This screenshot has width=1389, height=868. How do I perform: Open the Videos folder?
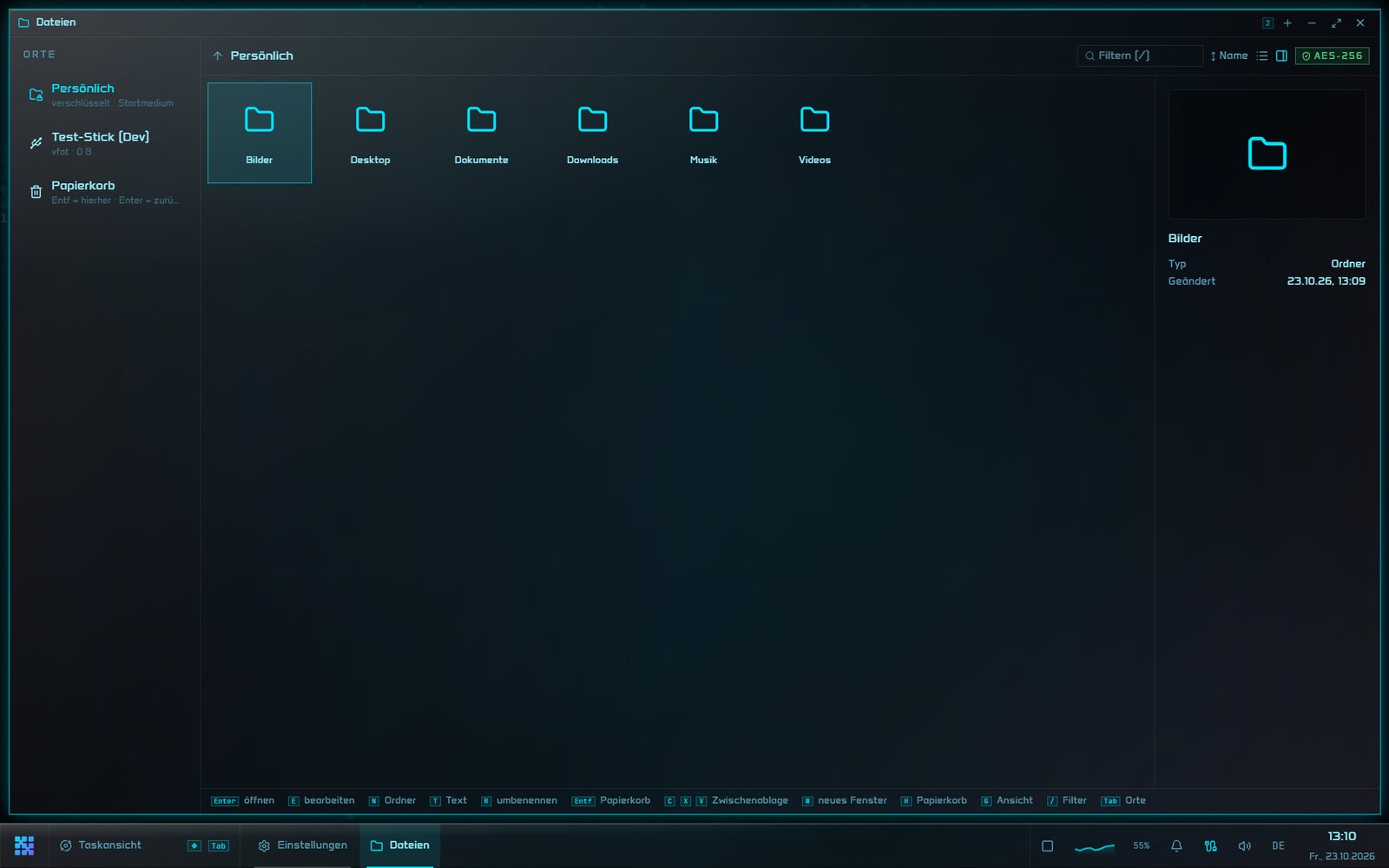(x=815, y=133)
